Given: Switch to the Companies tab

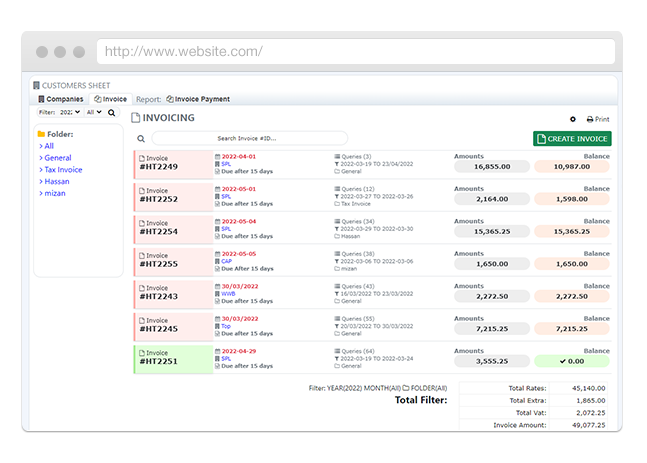Looking at the screenshot, I should click(61, 99).
